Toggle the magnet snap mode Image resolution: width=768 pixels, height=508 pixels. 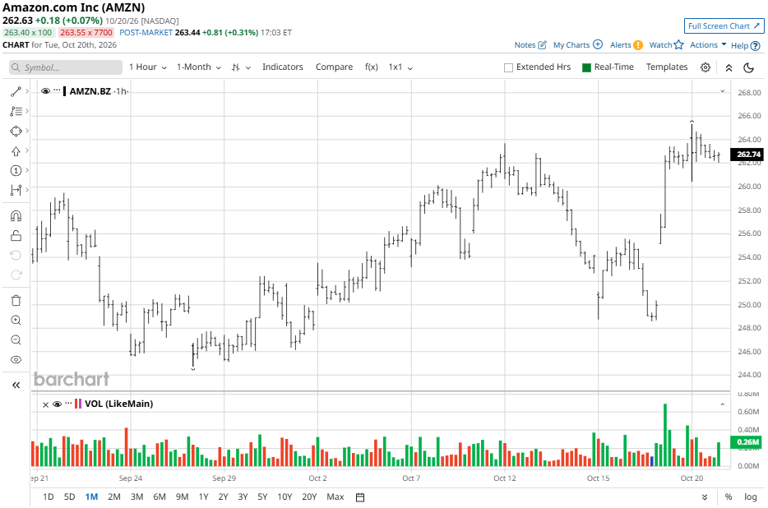(16, 216)
